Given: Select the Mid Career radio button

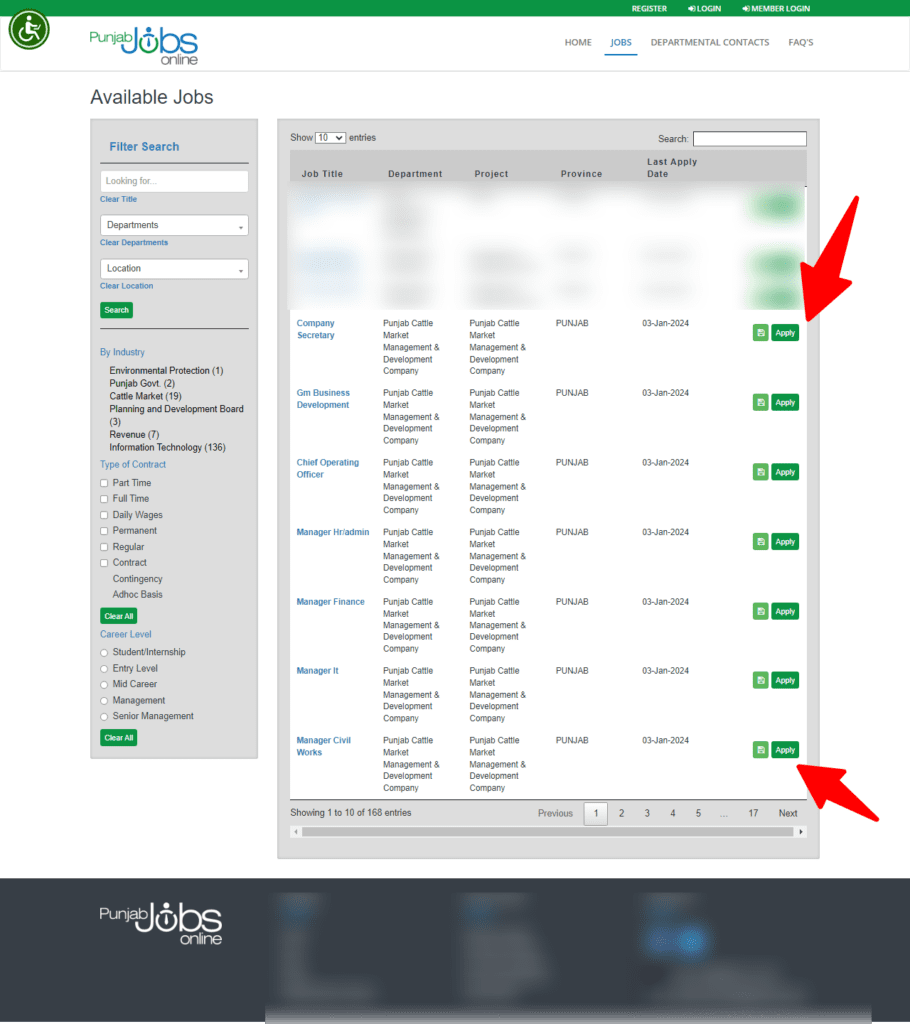Looking at the screenshot, I should tap(104, 684).
